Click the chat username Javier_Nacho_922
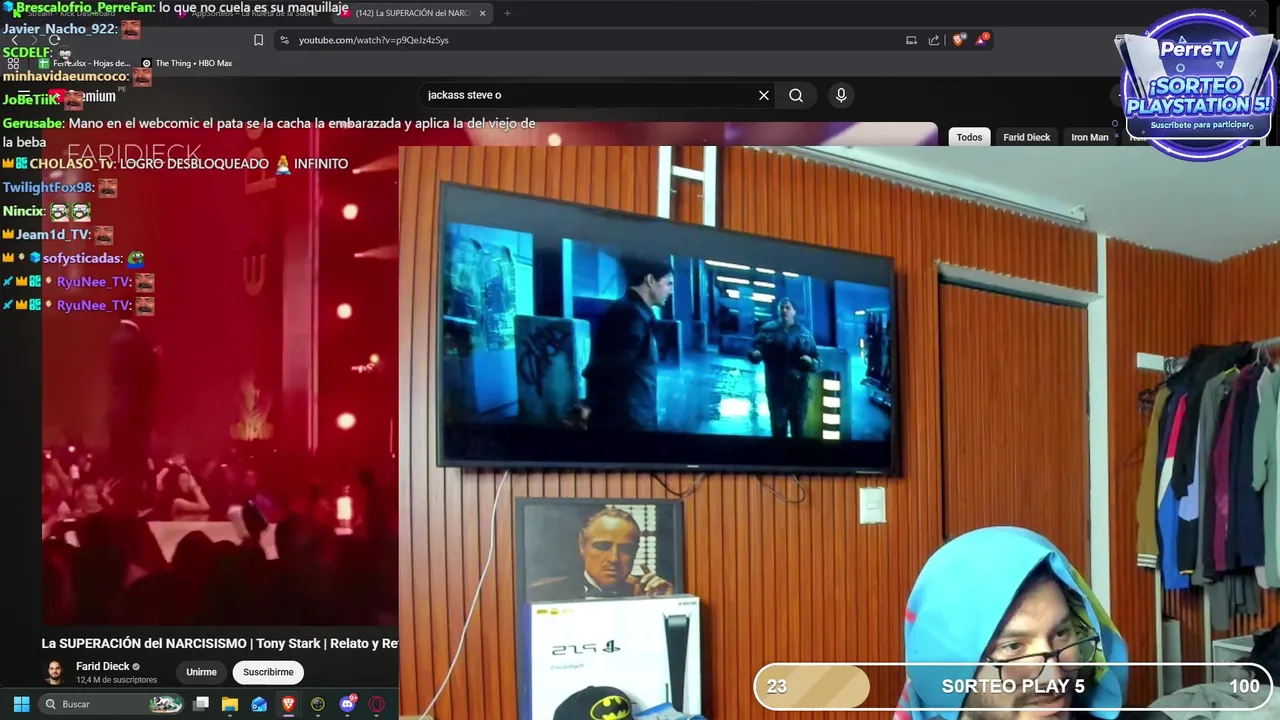 click(59, 29)
